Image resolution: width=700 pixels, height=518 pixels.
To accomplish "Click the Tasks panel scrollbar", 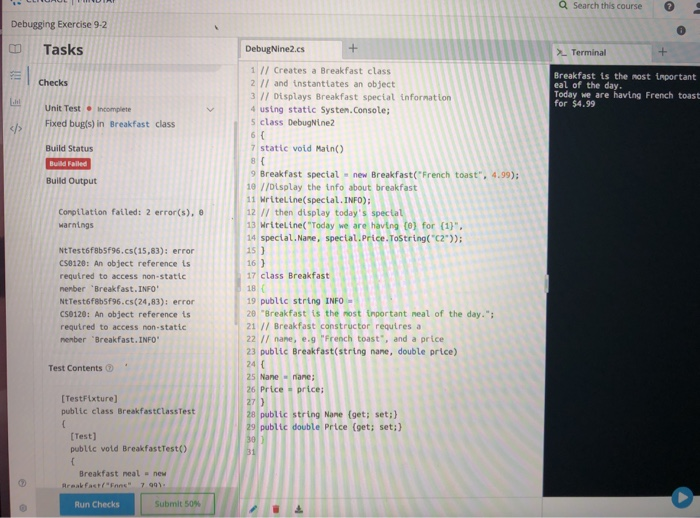I will click(236, 223).
